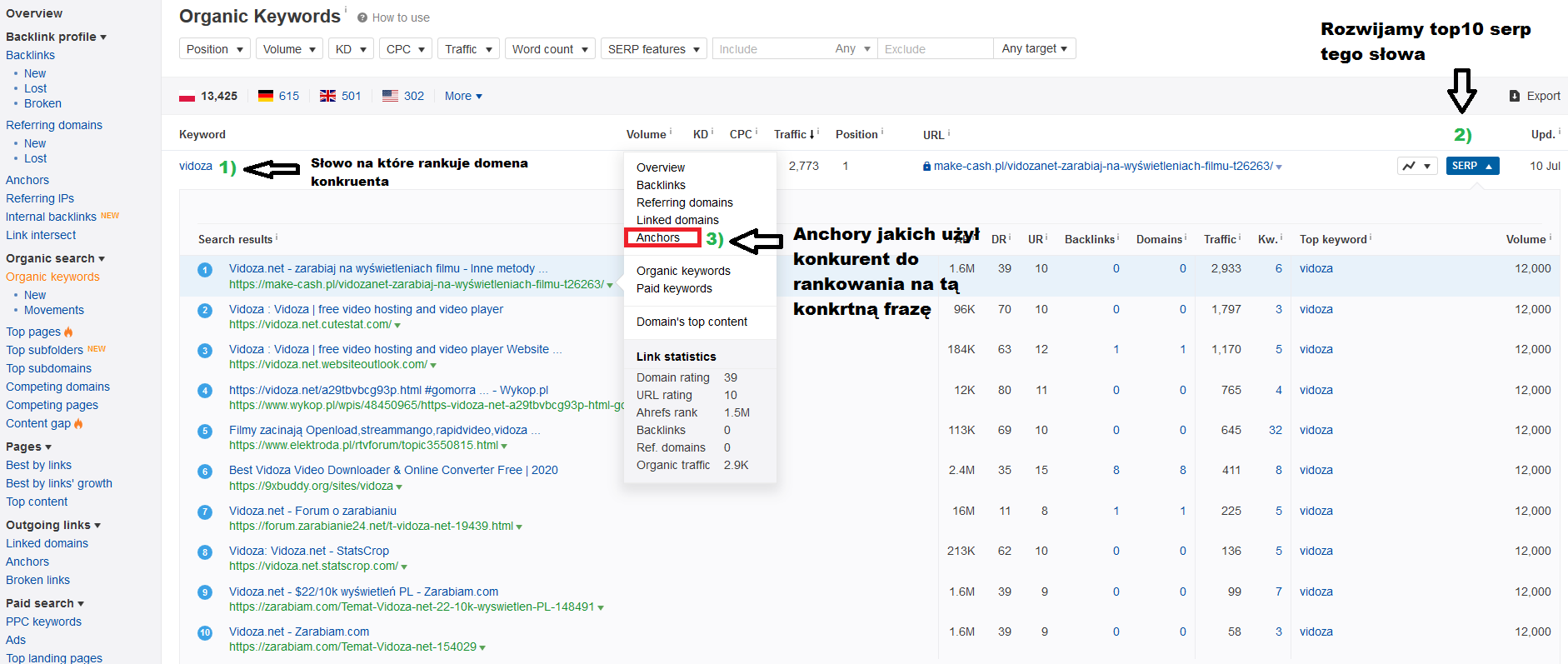Choose the United Kingdom flag filter

(x=328, y=96)
